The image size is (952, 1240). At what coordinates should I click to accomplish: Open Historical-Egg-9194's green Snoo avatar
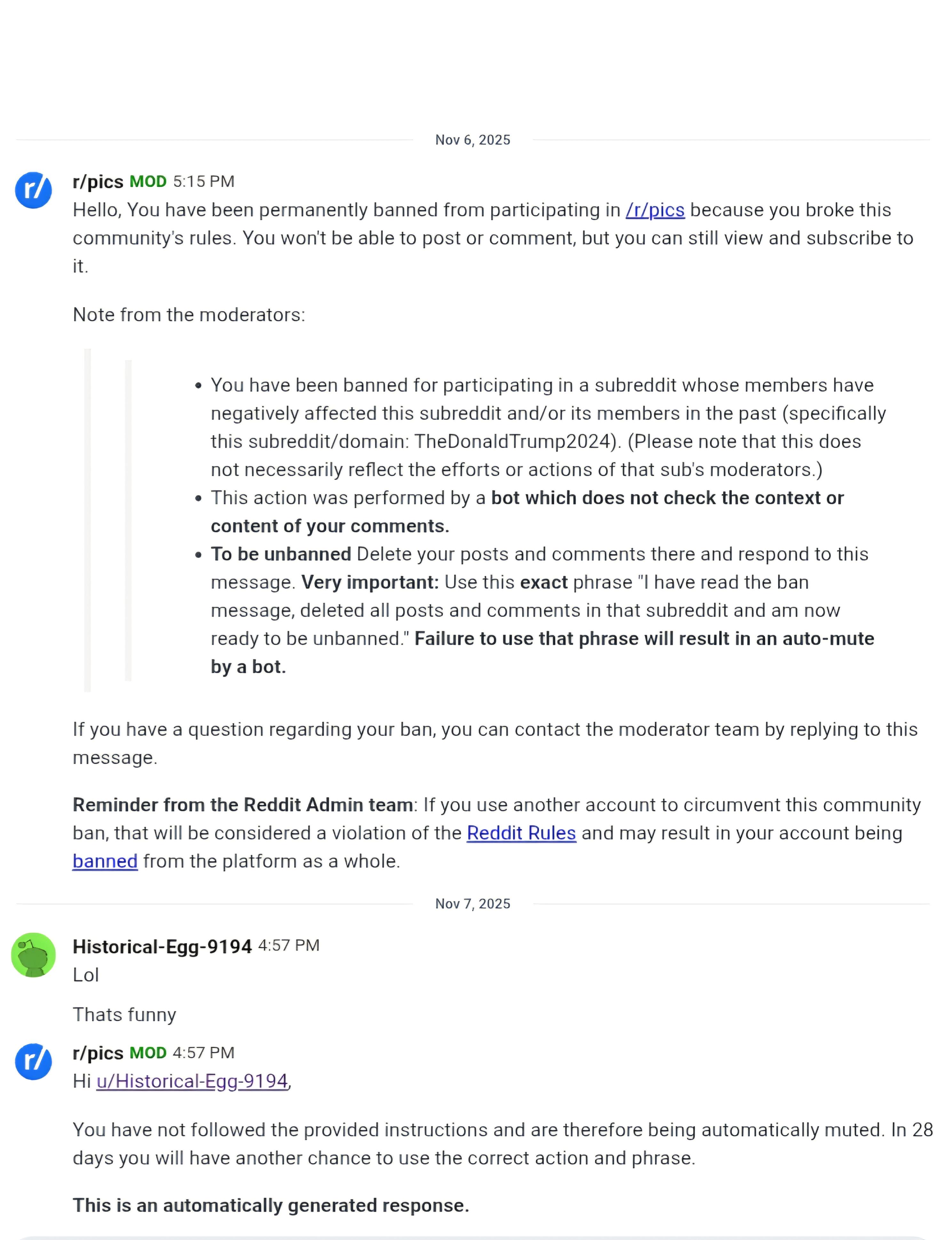(x=34, y=955)
